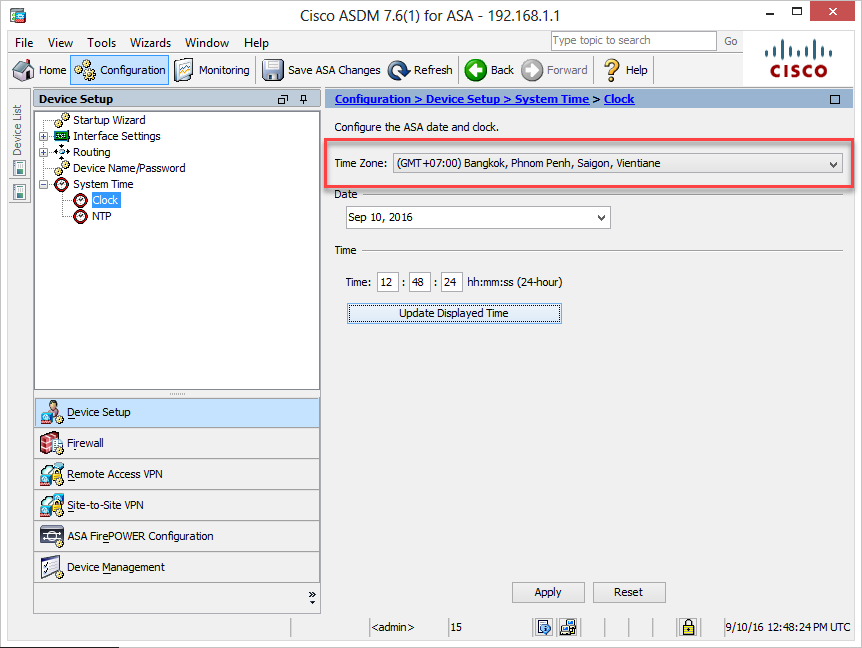
Task: Open the Wizards menu
Action: coord(151,43)
